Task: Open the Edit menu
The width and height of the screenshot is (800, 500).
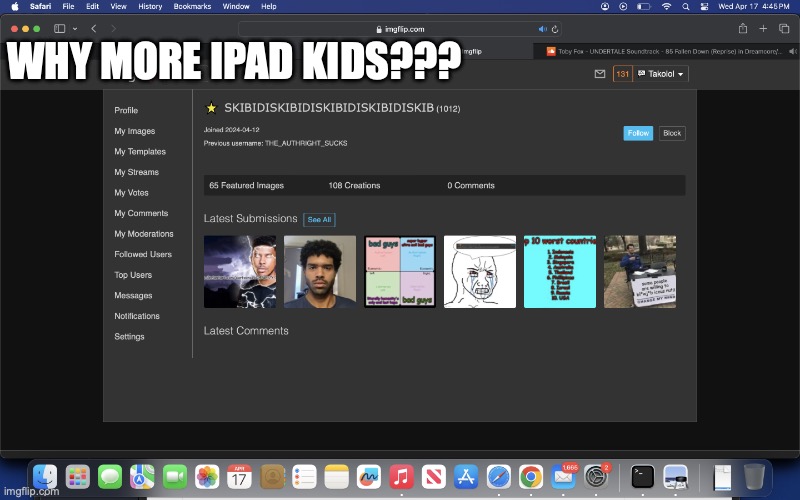Action: click(x=92, y=7)
